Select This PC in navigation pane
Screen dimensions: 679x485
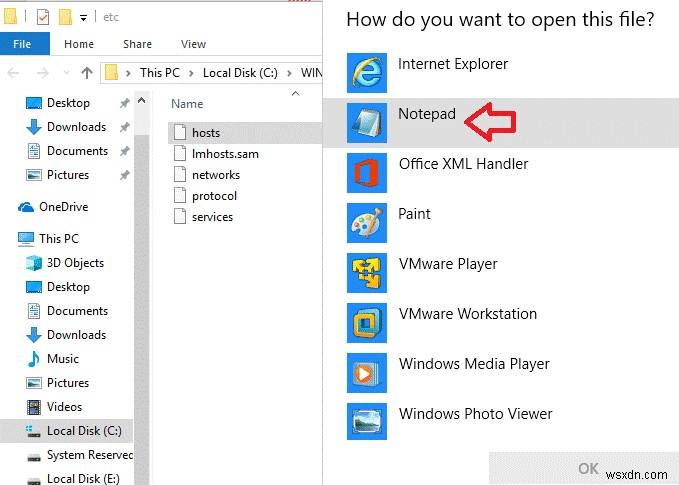click(x=59, y=239)
